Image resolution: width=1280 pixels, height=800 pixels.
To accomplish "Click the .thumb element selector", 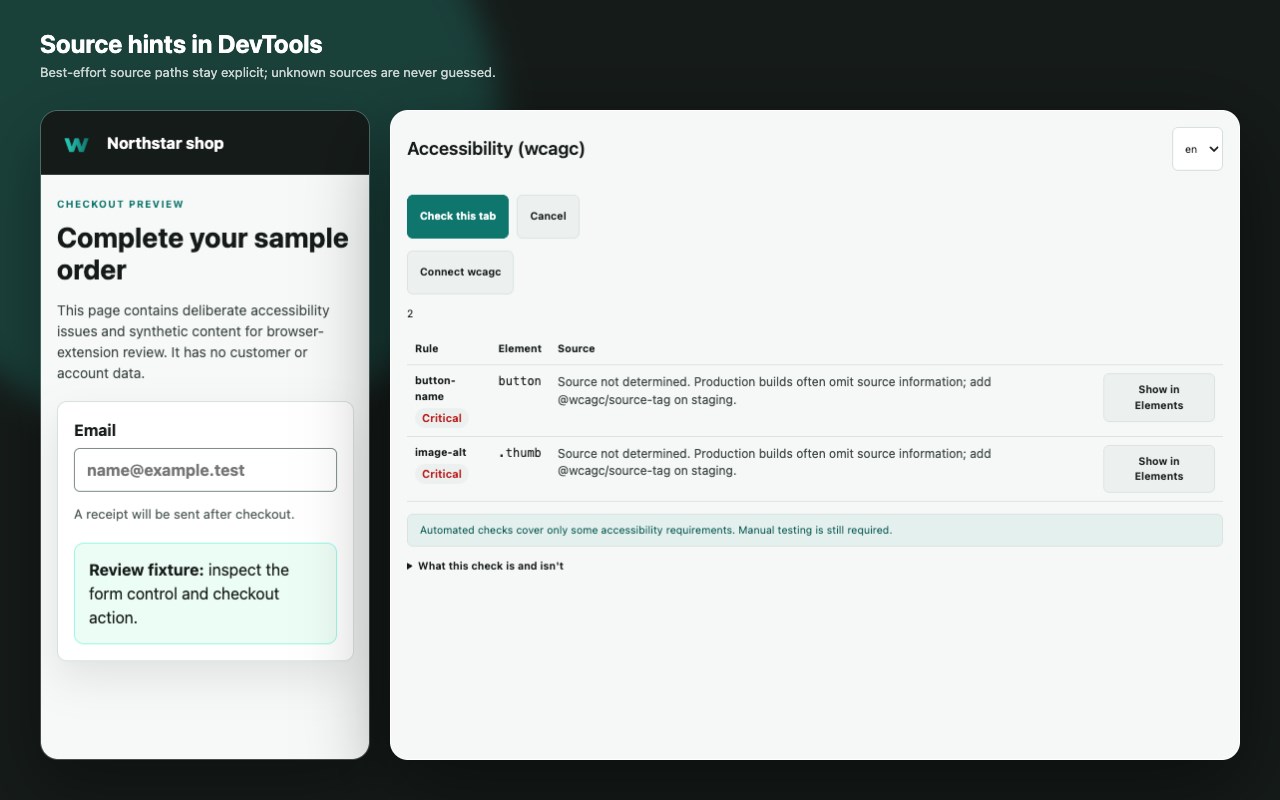I will click(520, 453).
